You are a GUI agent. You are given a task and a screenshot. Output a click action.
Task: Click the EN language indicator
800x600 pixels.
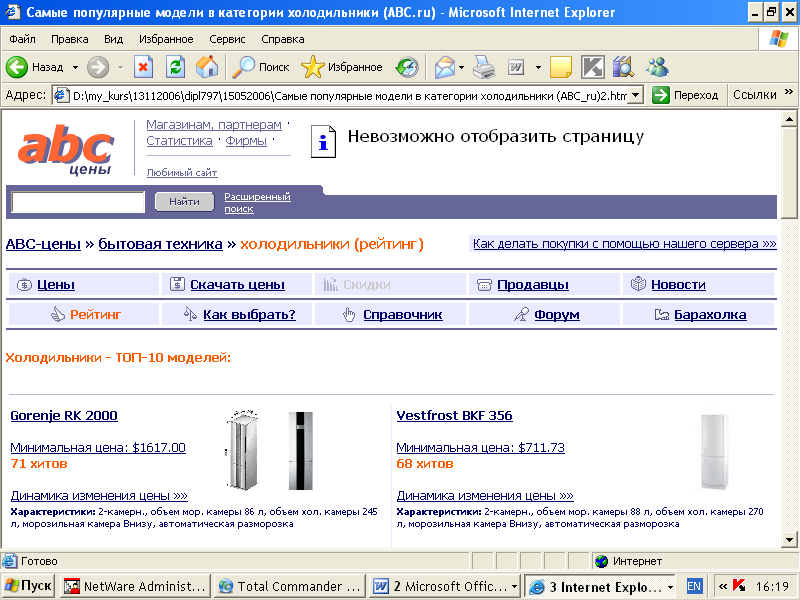click(x=694, y=586)
